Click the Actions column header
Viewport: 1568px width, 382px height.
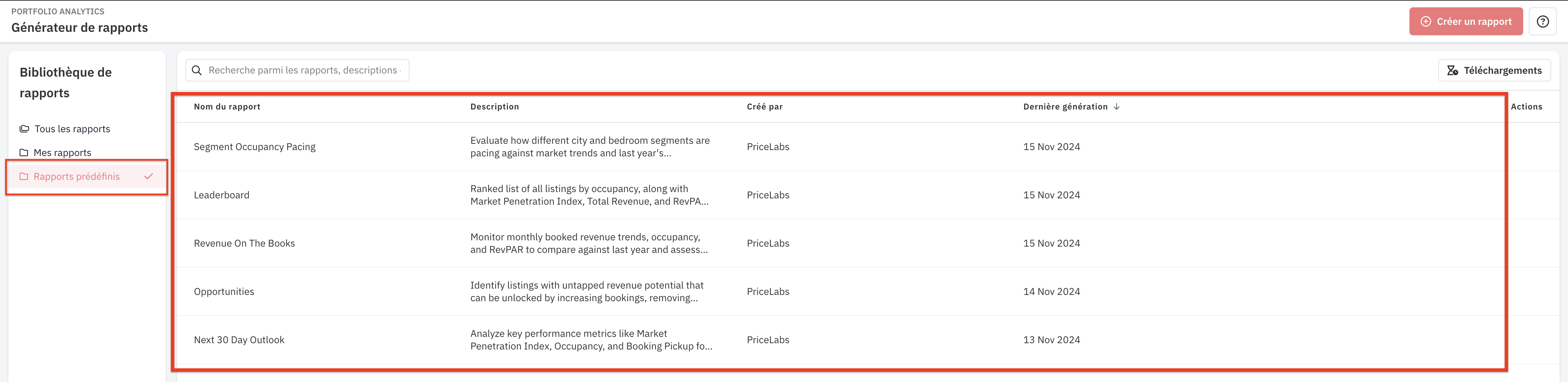tap(1526, 106)
